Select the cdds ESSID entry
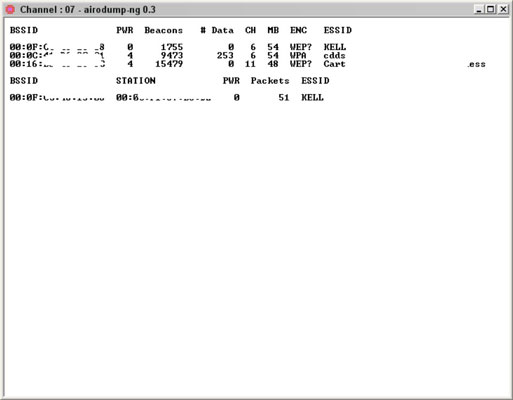Image resolution: width=513 pixels, height=400 pixels. [334, 55]
